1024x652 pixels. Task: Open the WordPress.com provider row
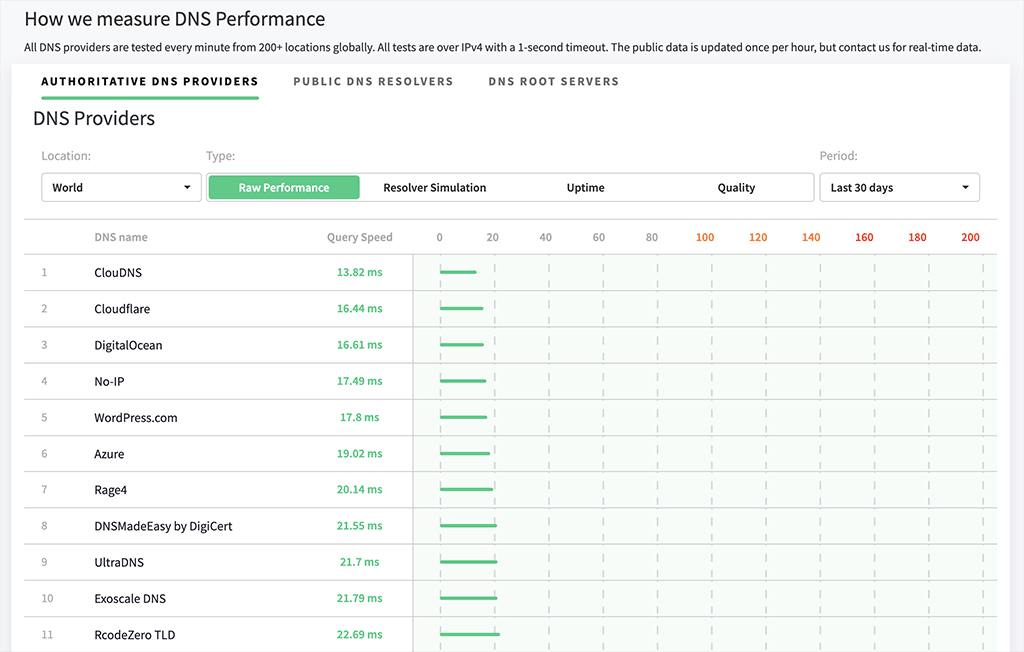(x=511, y=417)
